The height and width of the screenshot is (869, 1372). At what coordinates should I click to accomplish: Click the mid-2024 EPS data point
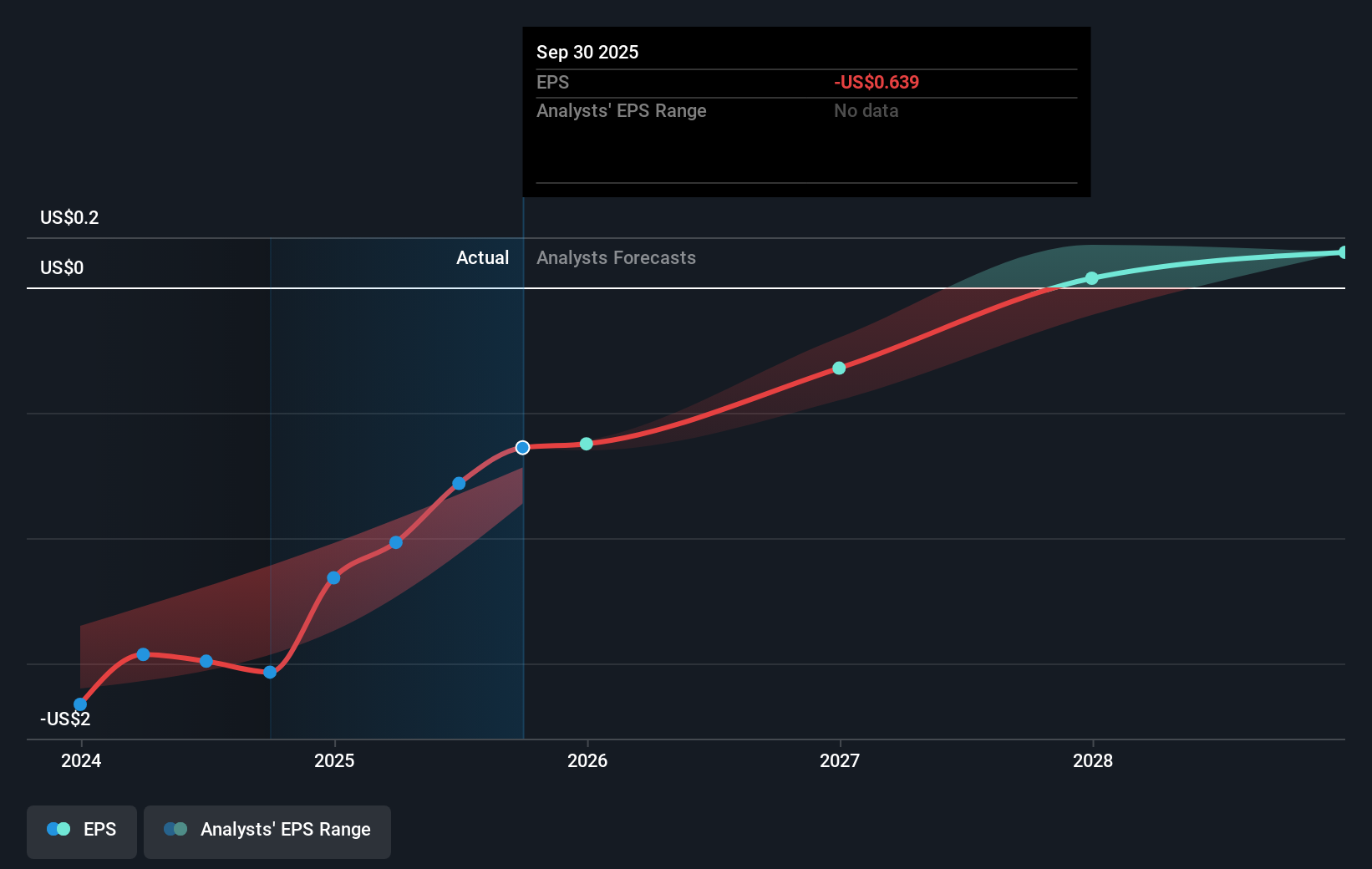pos(206,661)
